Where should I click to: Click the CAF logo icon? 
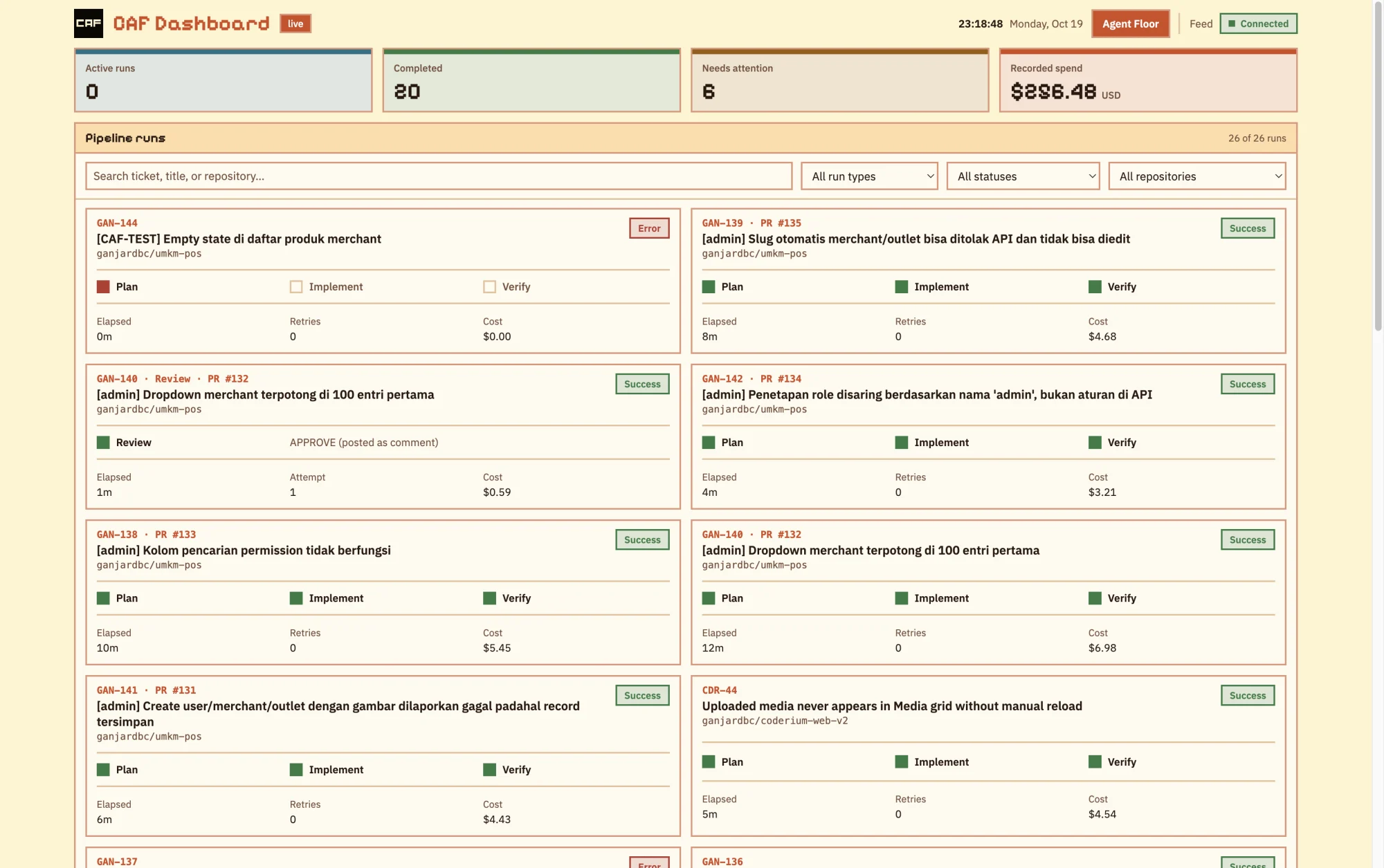point(89,24)
